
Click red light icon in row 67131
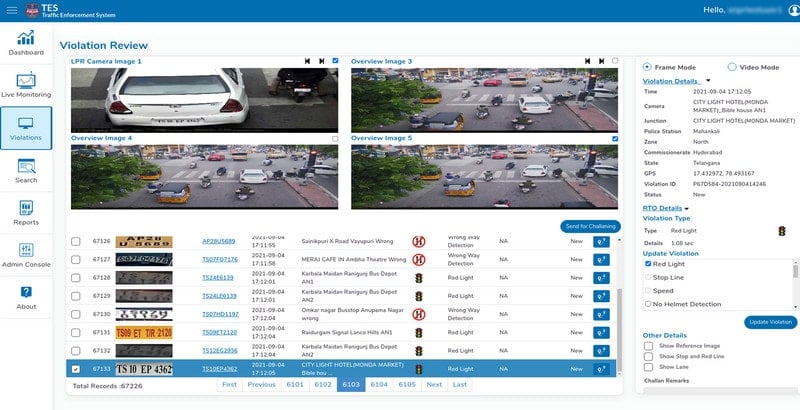[419, 332]
